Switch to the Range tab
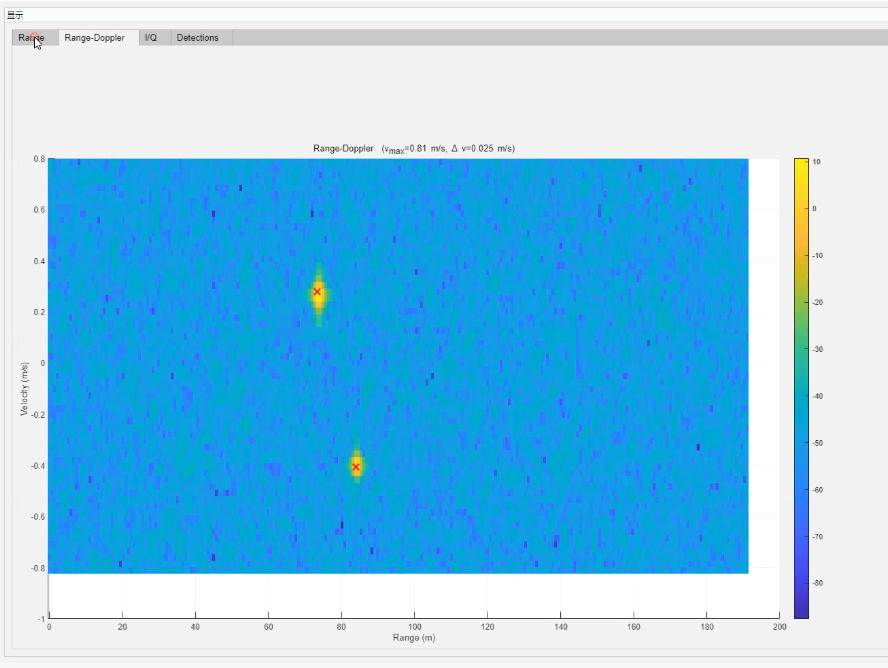 31,38
